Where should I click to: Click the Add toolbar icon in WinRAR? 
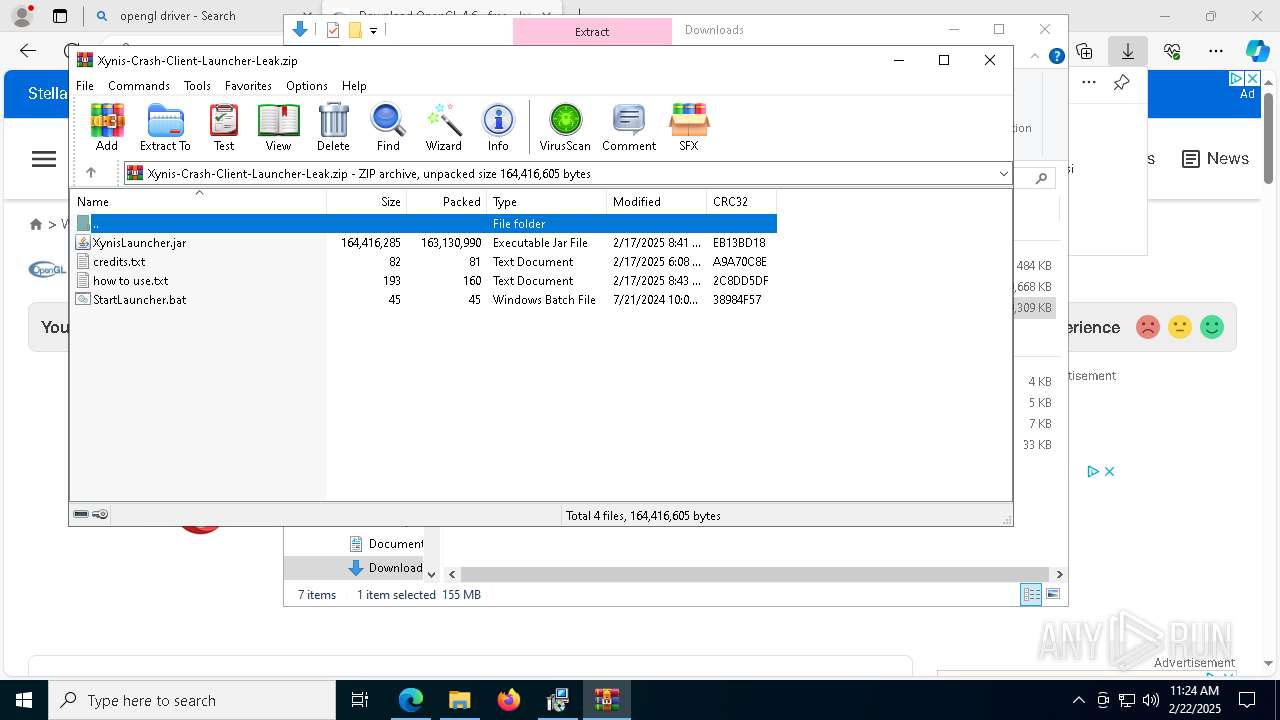click(107, 127)
